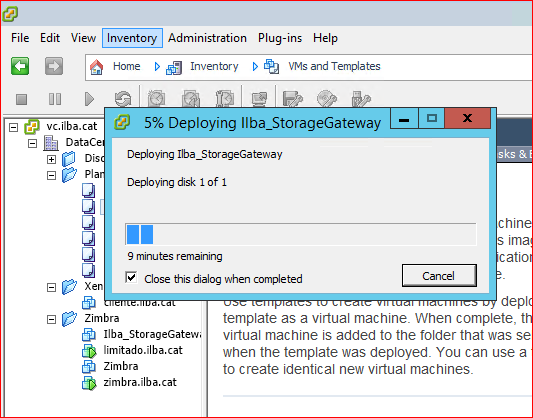Click the floppy device toolbar icon
The width and height of the screenshot is (533, 418).
click(x=292, y=99)
